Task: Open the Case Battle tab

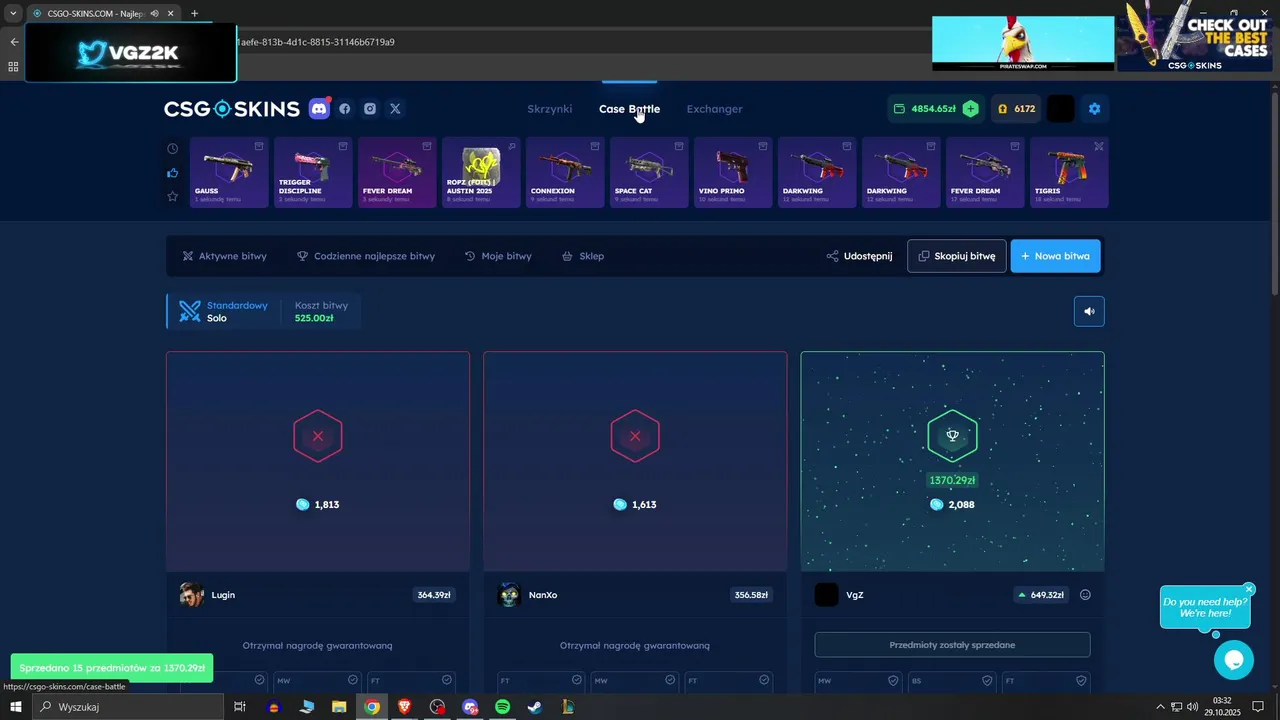Action: pos(629,109)
